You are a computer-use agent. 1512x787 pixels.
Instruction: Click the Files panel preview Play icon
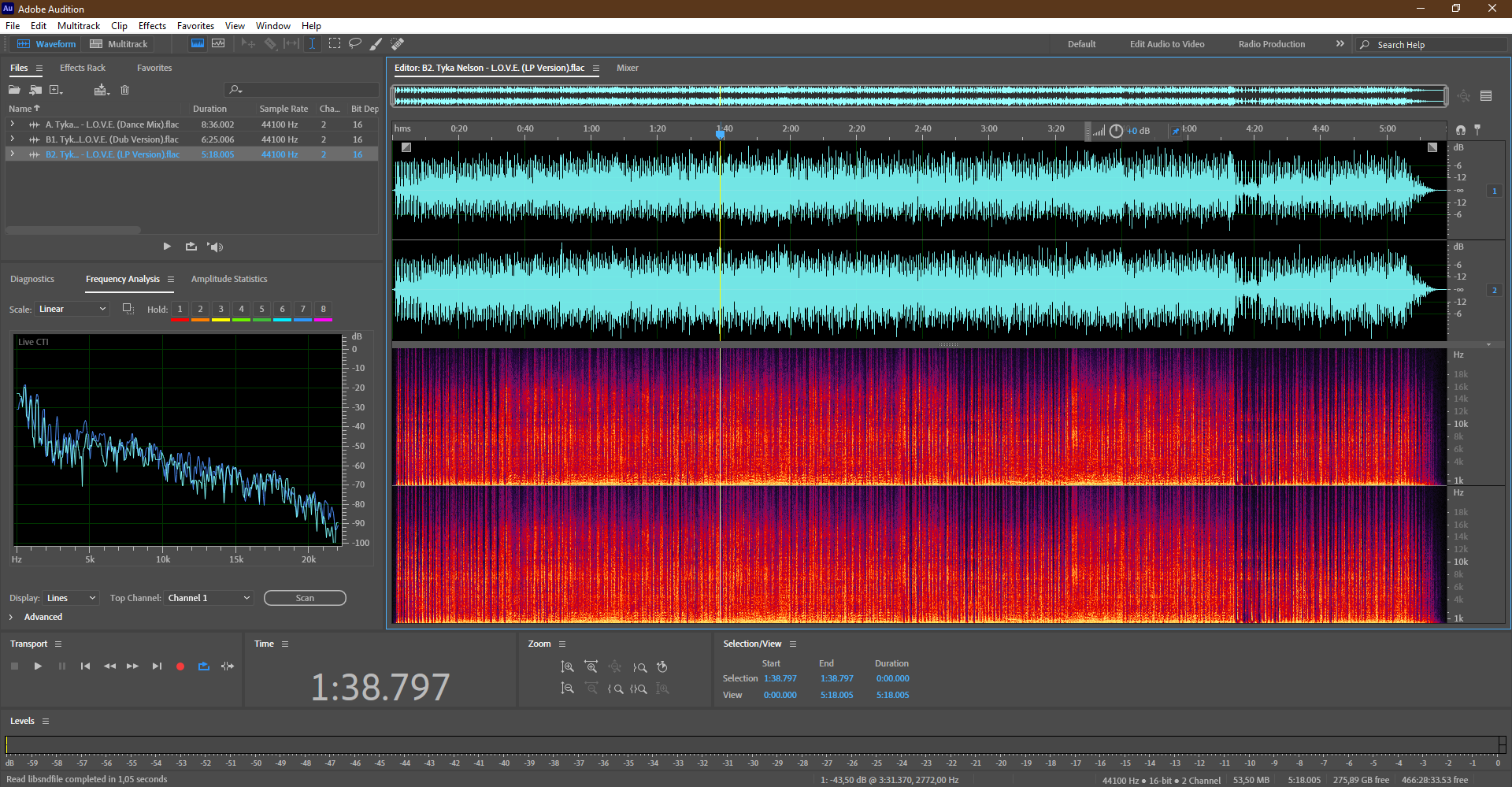[x=167, y=247]
